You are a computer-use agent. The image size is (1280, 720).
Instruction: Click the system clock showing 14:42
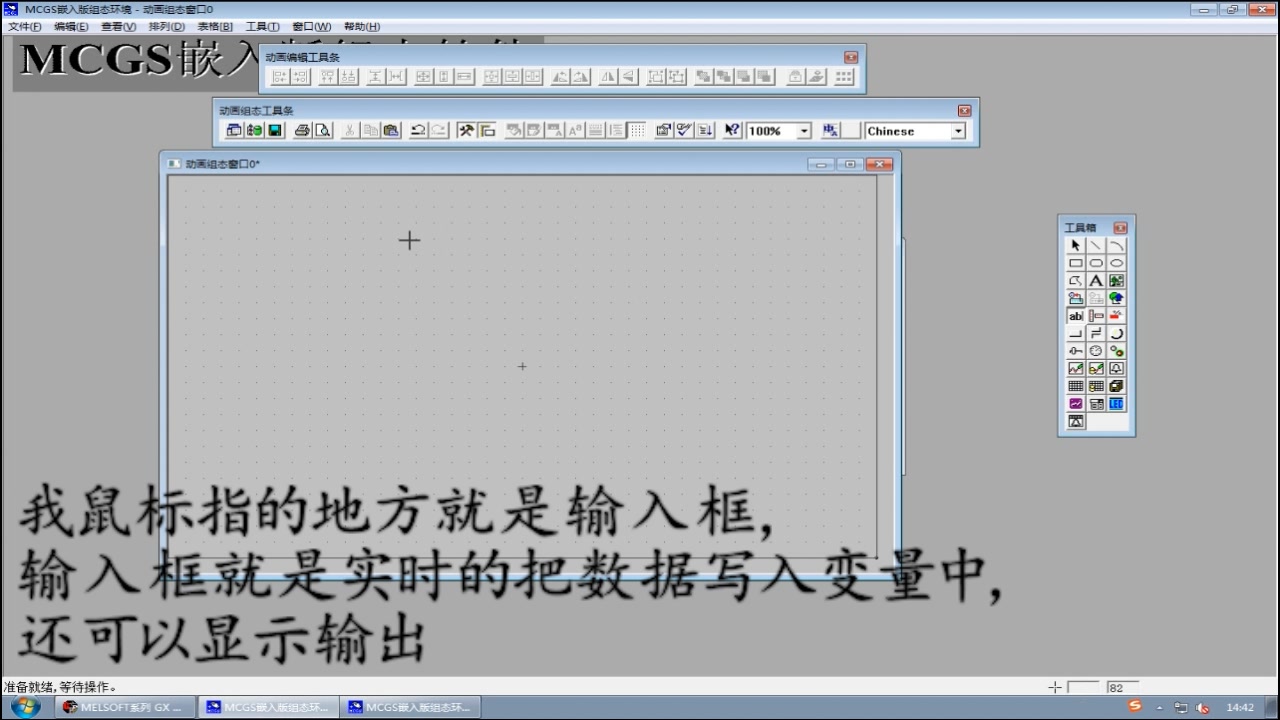(1240, 707)
